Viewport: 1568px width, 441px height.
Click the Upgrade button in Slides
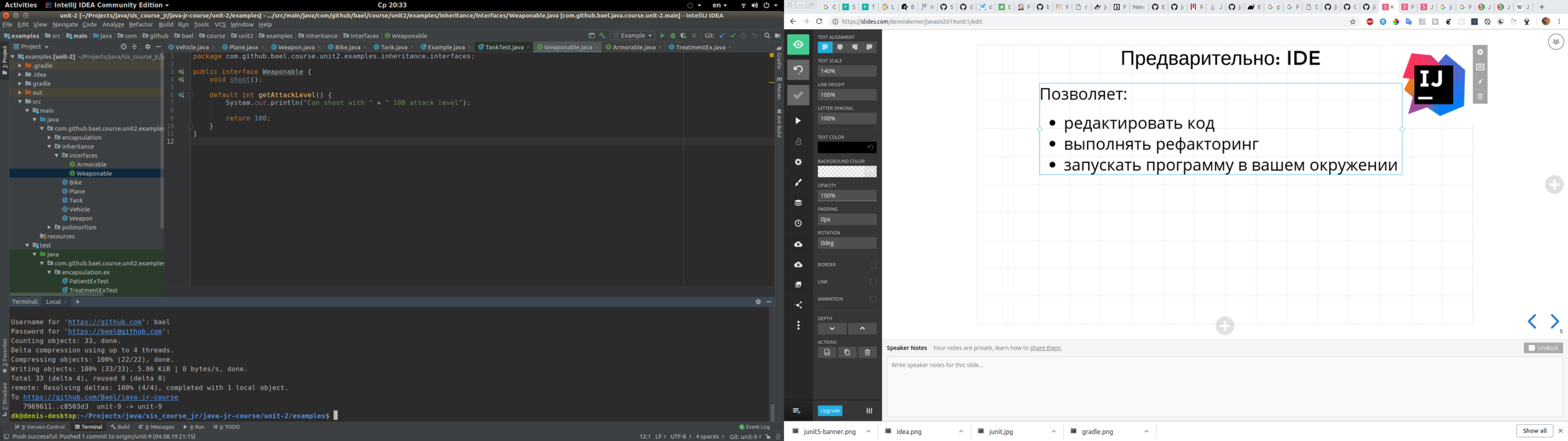(x=830, y=411)
